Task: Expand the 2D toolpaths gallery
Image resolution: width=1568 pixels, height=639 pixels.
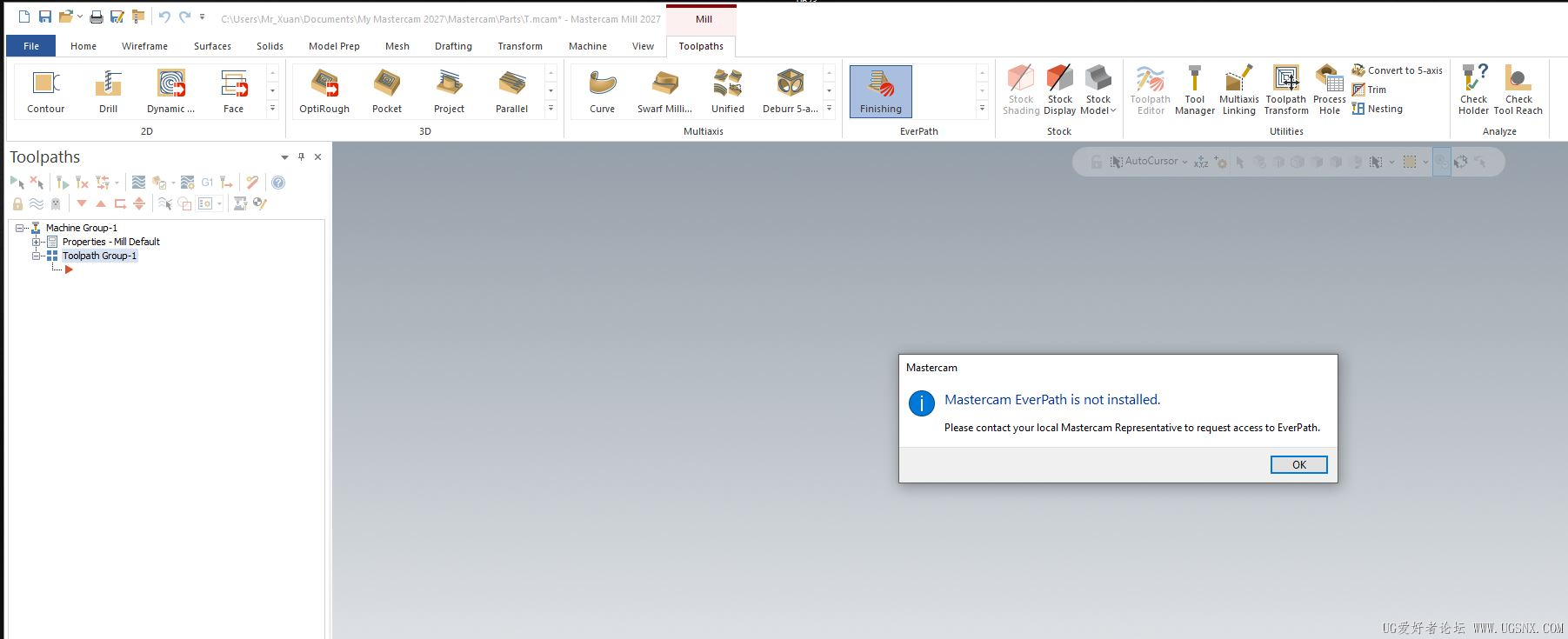Action: coord(272,109)
